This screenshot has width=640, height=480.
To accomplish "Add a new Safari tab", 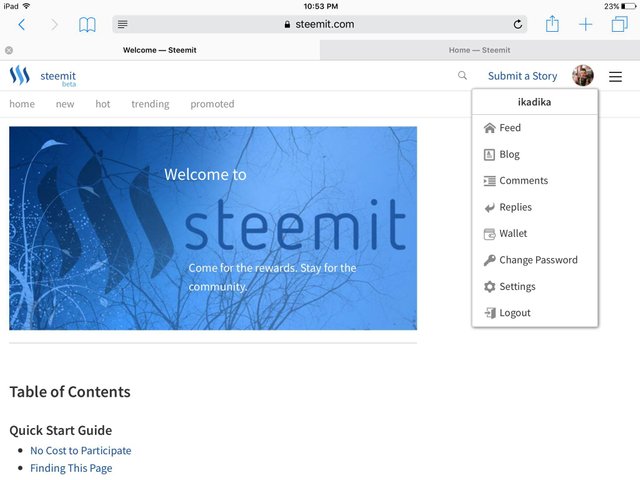I will 585,24.
